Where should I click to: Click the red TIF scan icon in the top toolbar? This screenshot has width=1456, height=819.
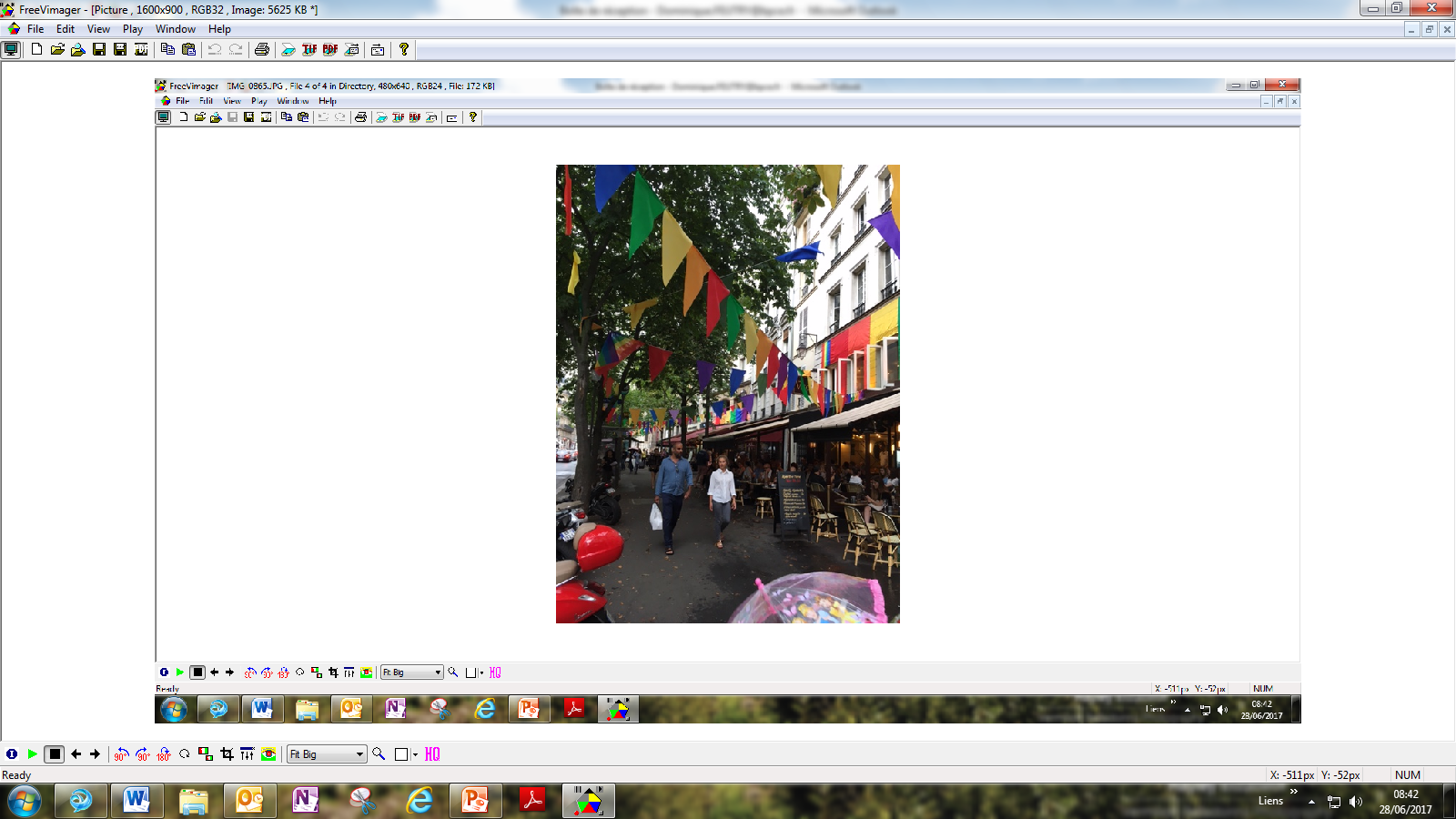coord(309,49)
